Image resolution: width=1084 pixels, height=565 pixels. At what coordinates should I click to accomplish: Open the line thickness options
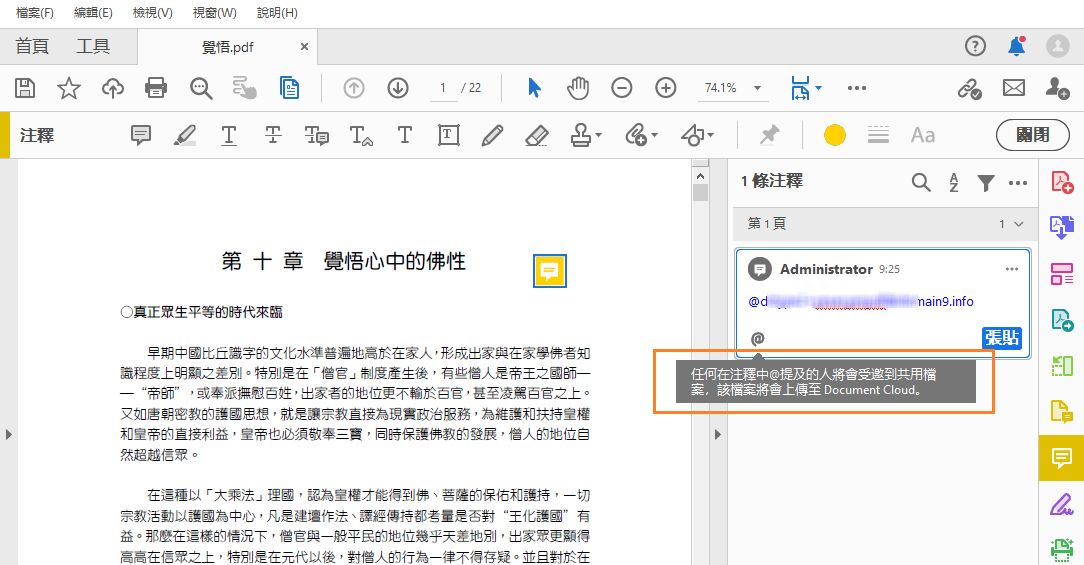pos(878,135)
